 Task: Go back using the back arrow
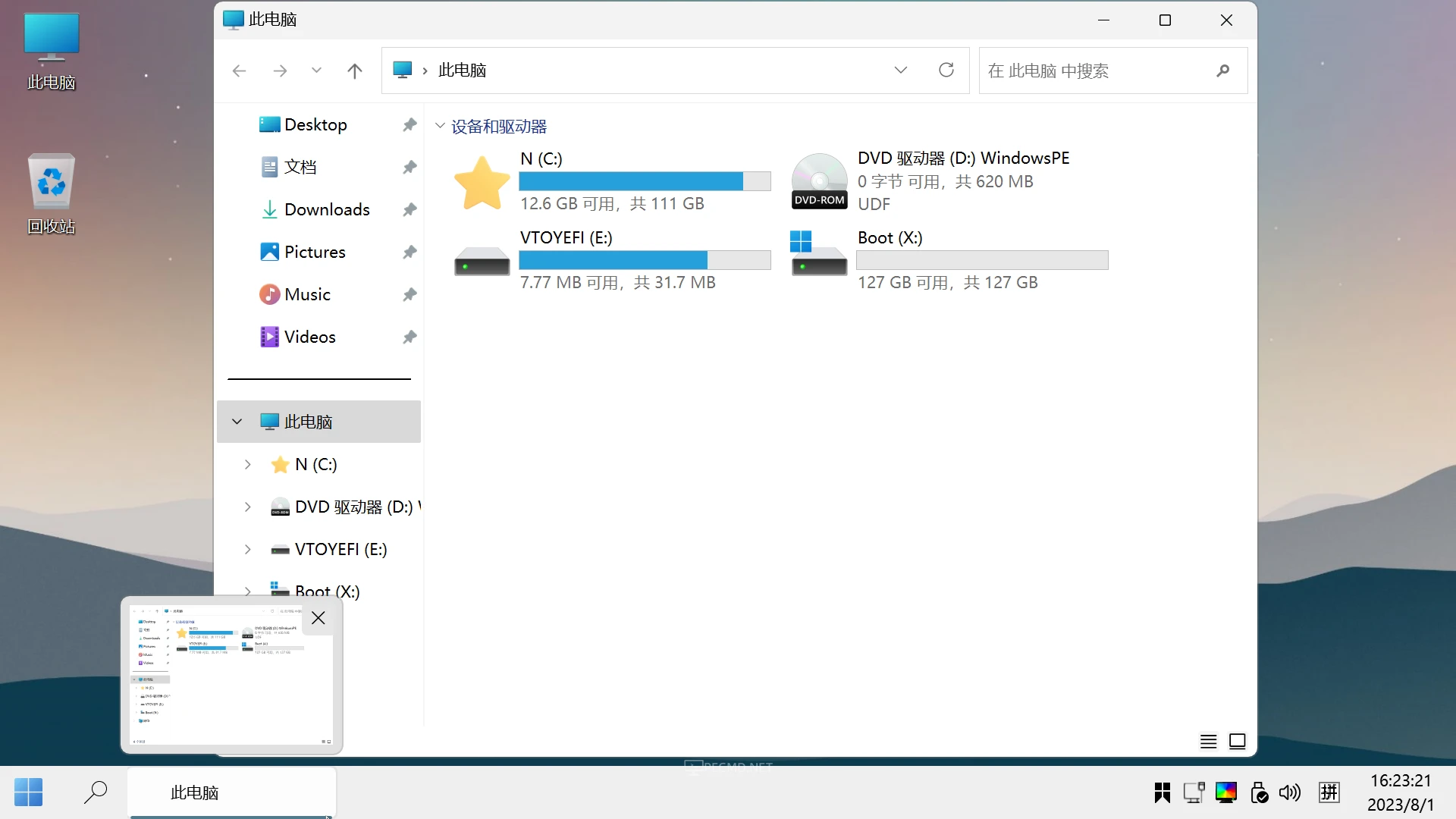pos(240,71)
